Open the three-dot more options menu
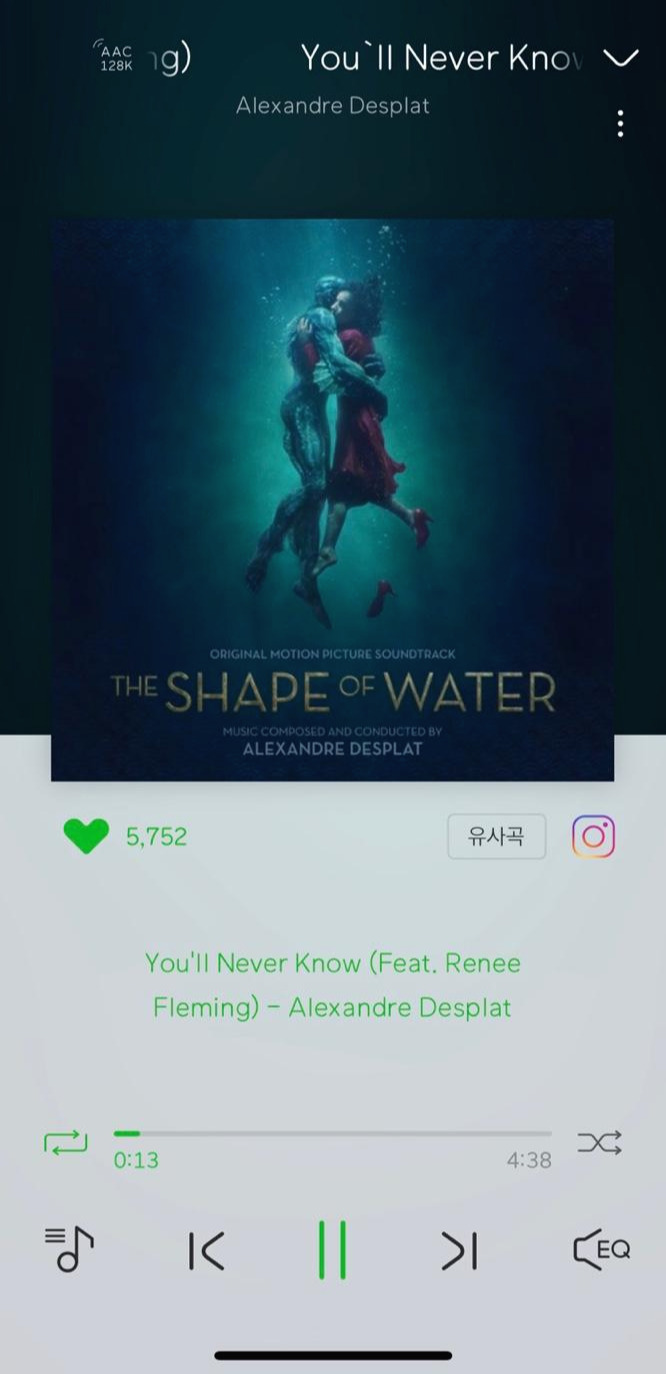Viewport: 666px width, 1374px height. tap(621, 124)
